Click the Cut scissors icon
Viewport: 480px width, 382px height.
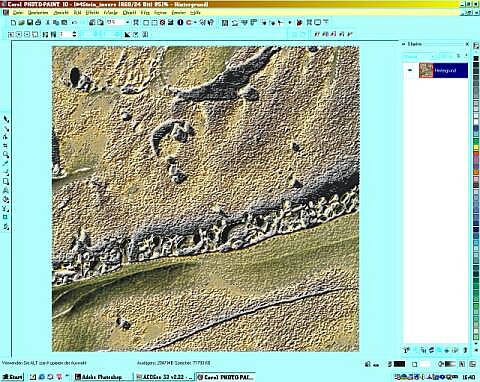coord(48,23)
